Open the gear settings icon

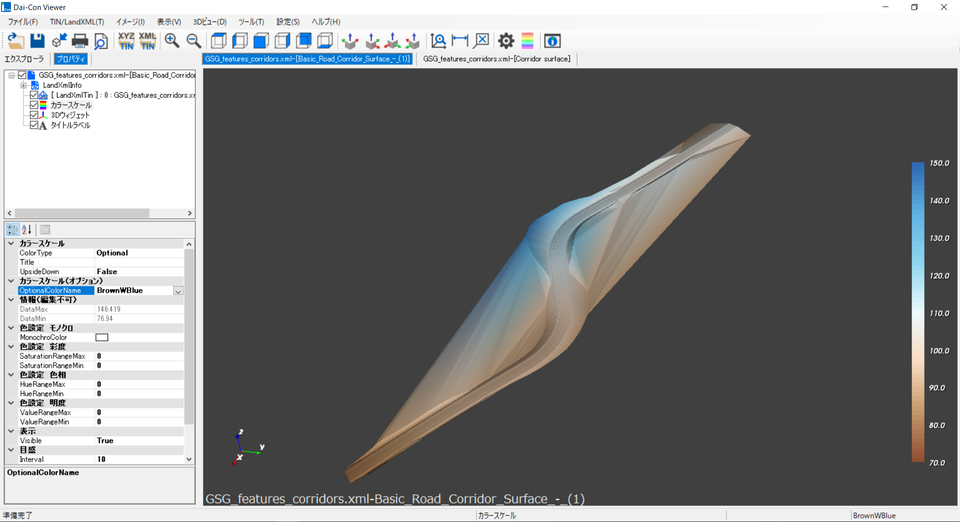click(x=506, y=41)
